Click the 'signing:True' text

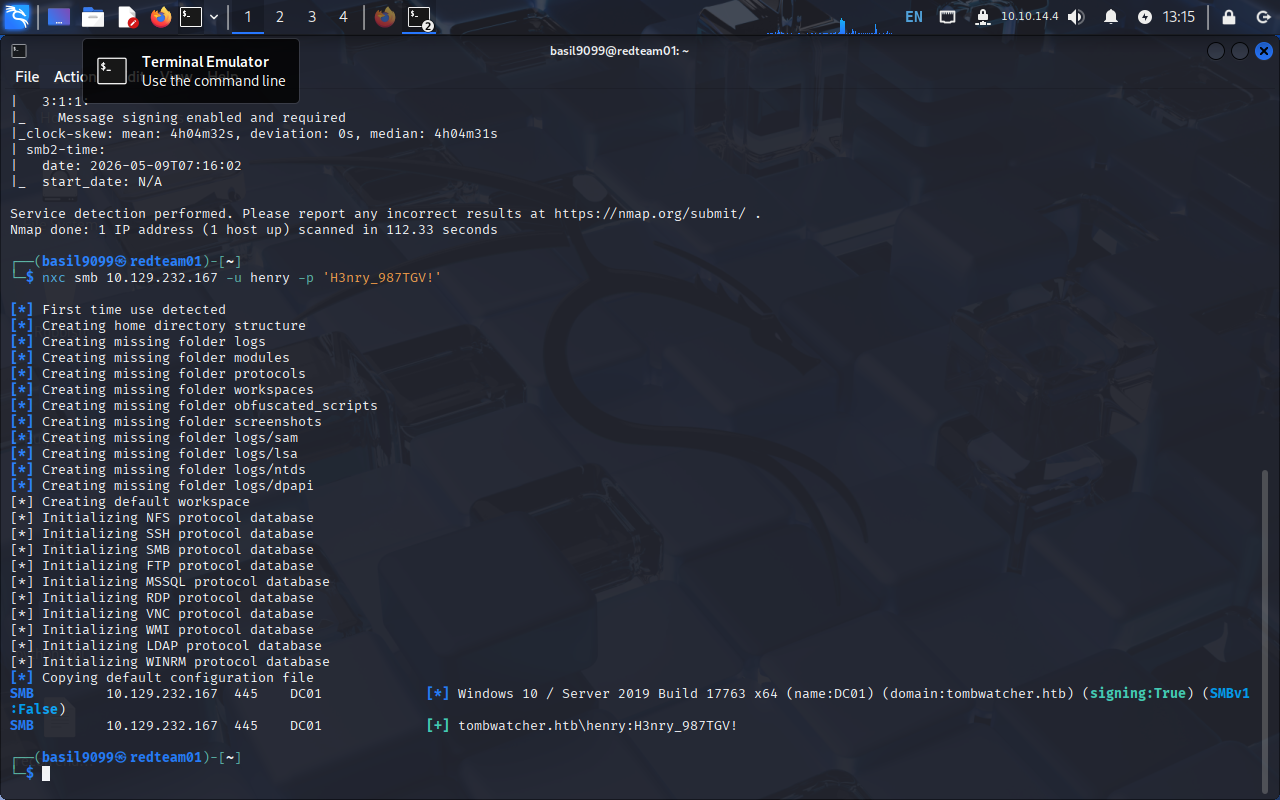point(1137,694)
